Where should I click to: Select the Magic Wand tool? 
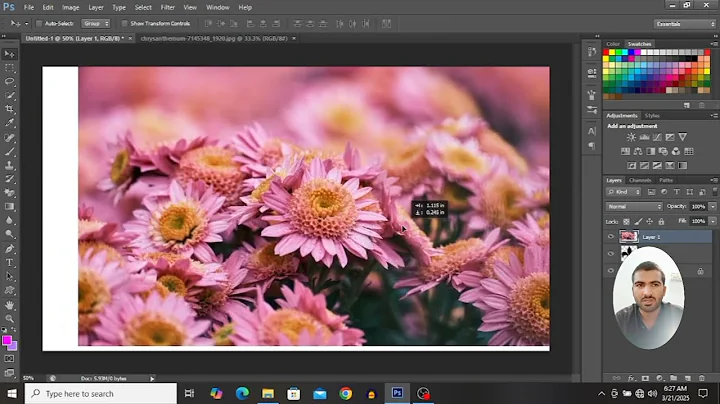[9, 95]
